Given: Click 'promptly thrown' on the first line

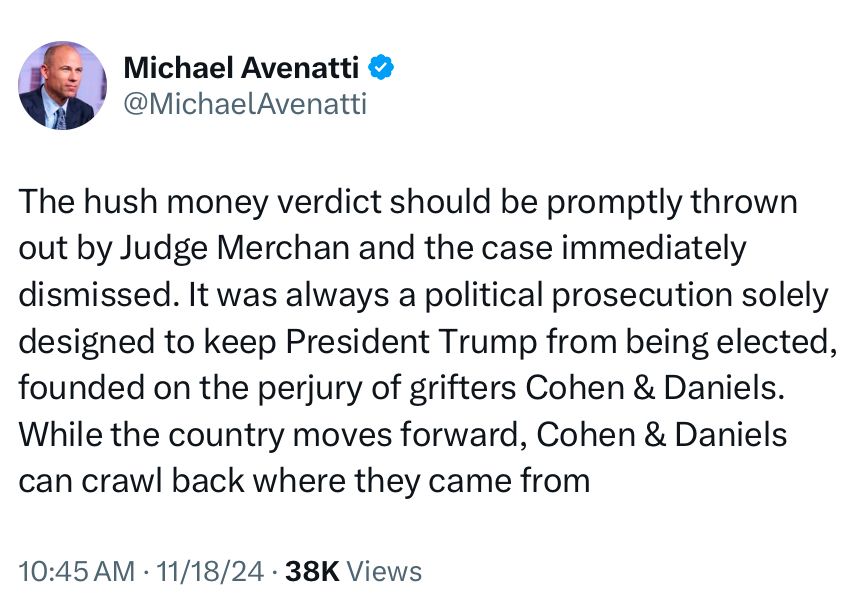Looking at the screenshot, I should coord(672,202).
